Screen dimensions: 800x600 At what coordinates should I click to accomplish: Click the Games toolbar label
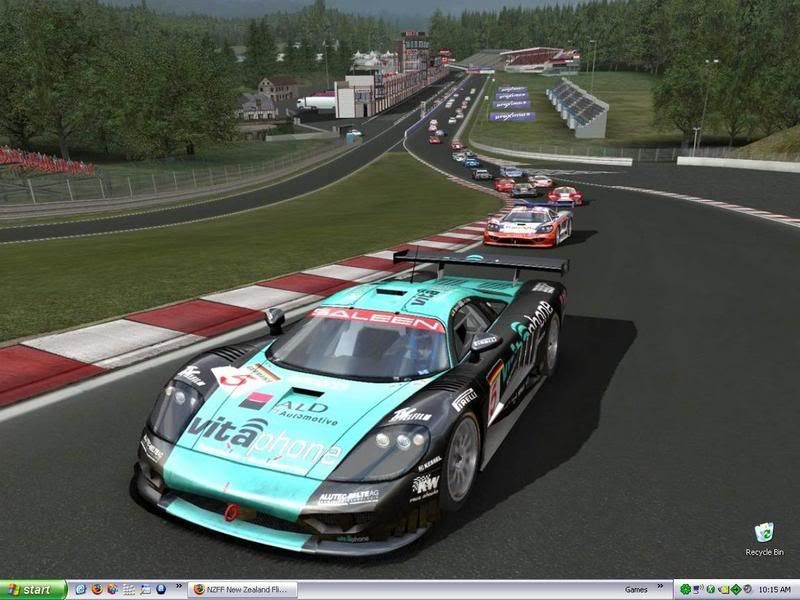click(x=636, y=590)
